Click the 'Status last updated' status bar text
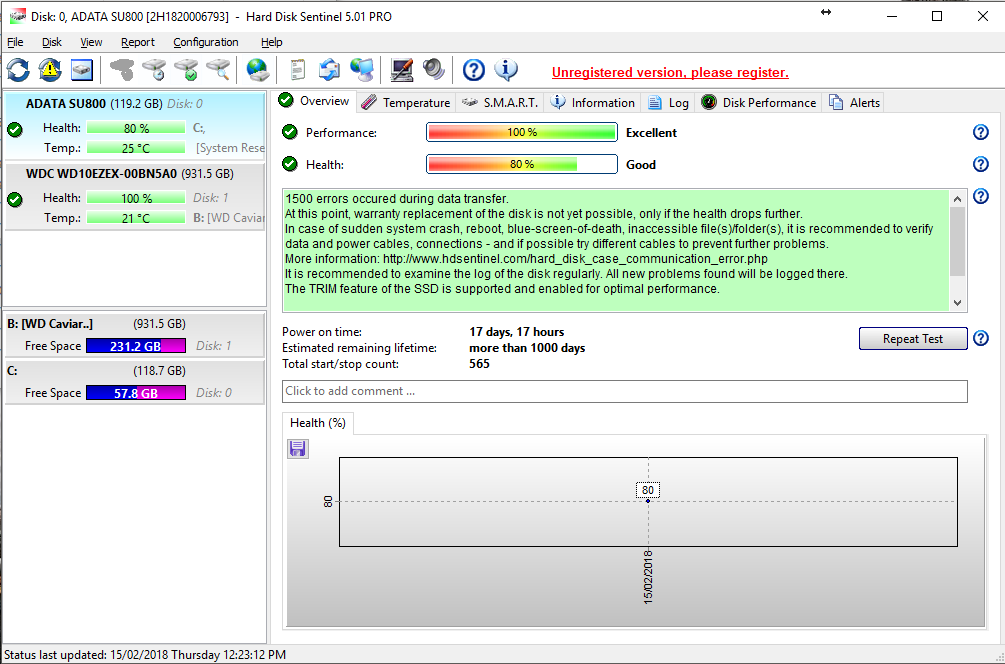This screenshot has width=1005, height=664. tap(145, 655)
